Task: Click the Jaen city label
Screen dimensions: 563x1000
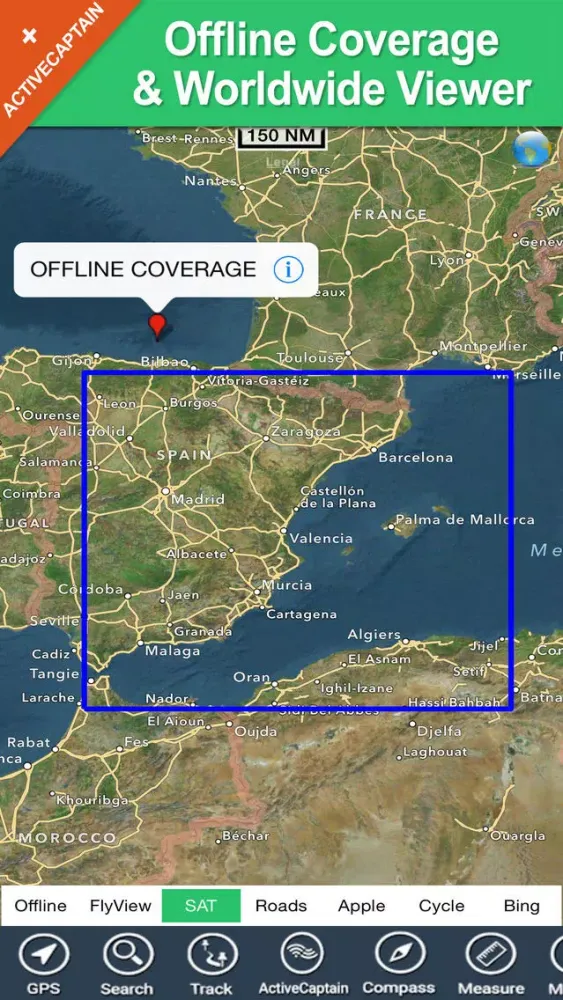Action: (x=184, y=596)
